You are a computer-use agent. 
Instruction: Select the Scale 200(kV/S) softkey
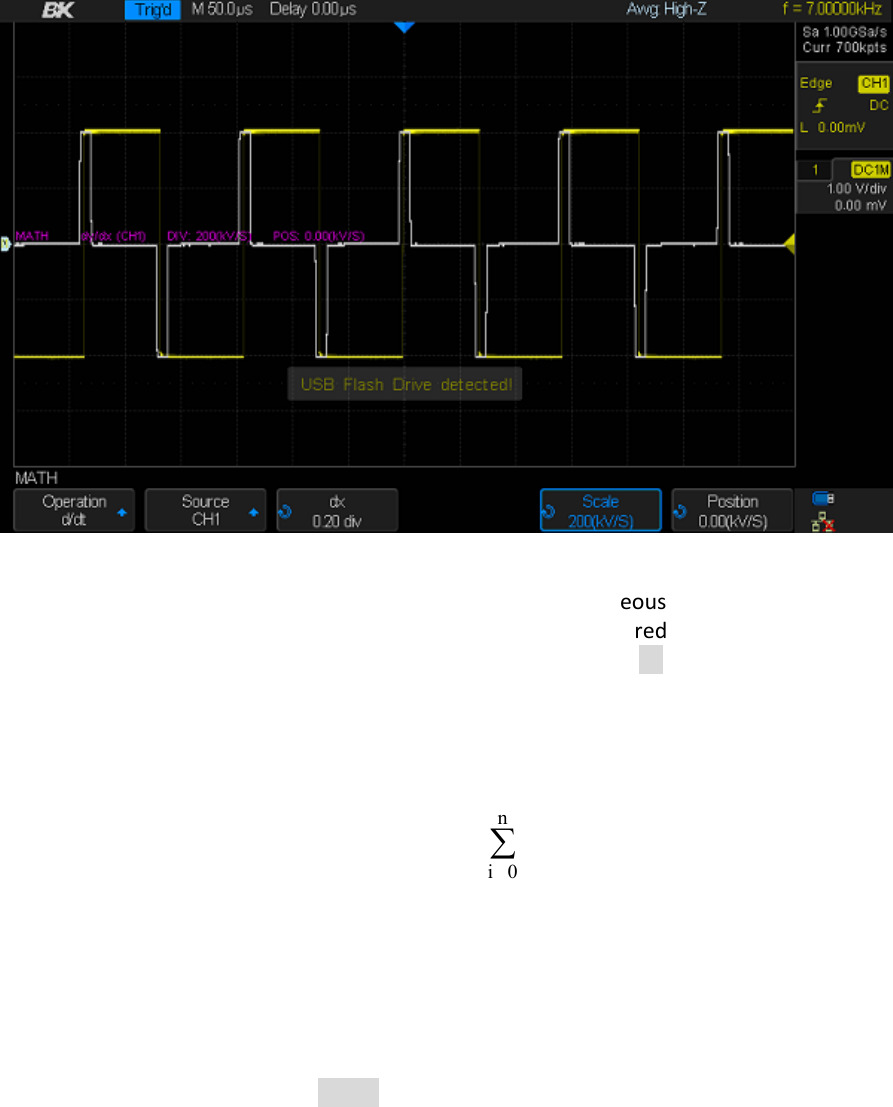click(600, 510)
